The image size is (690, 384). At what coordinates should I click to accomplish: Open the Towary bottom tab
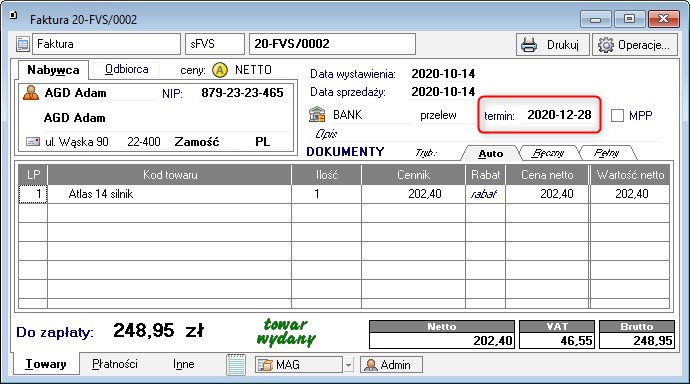(46, 364)
